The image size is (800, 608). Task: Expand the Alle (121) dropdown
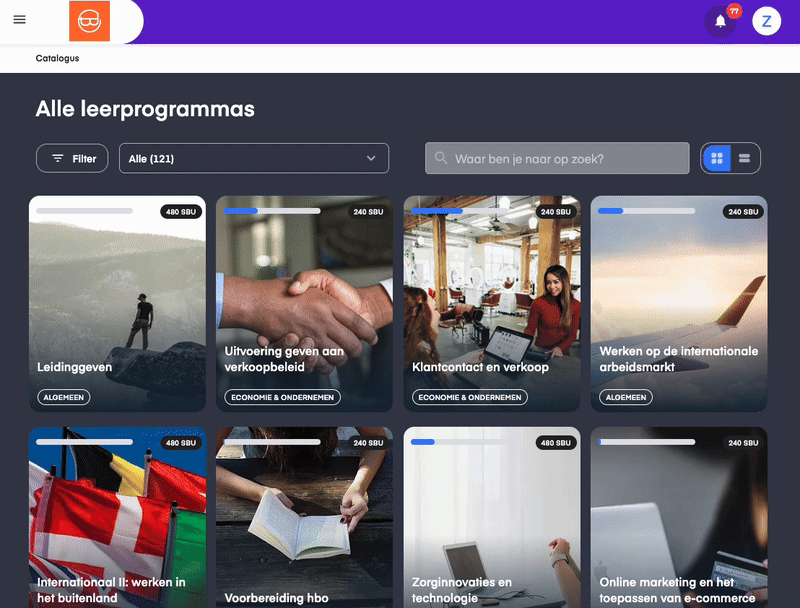coord(254,158)
